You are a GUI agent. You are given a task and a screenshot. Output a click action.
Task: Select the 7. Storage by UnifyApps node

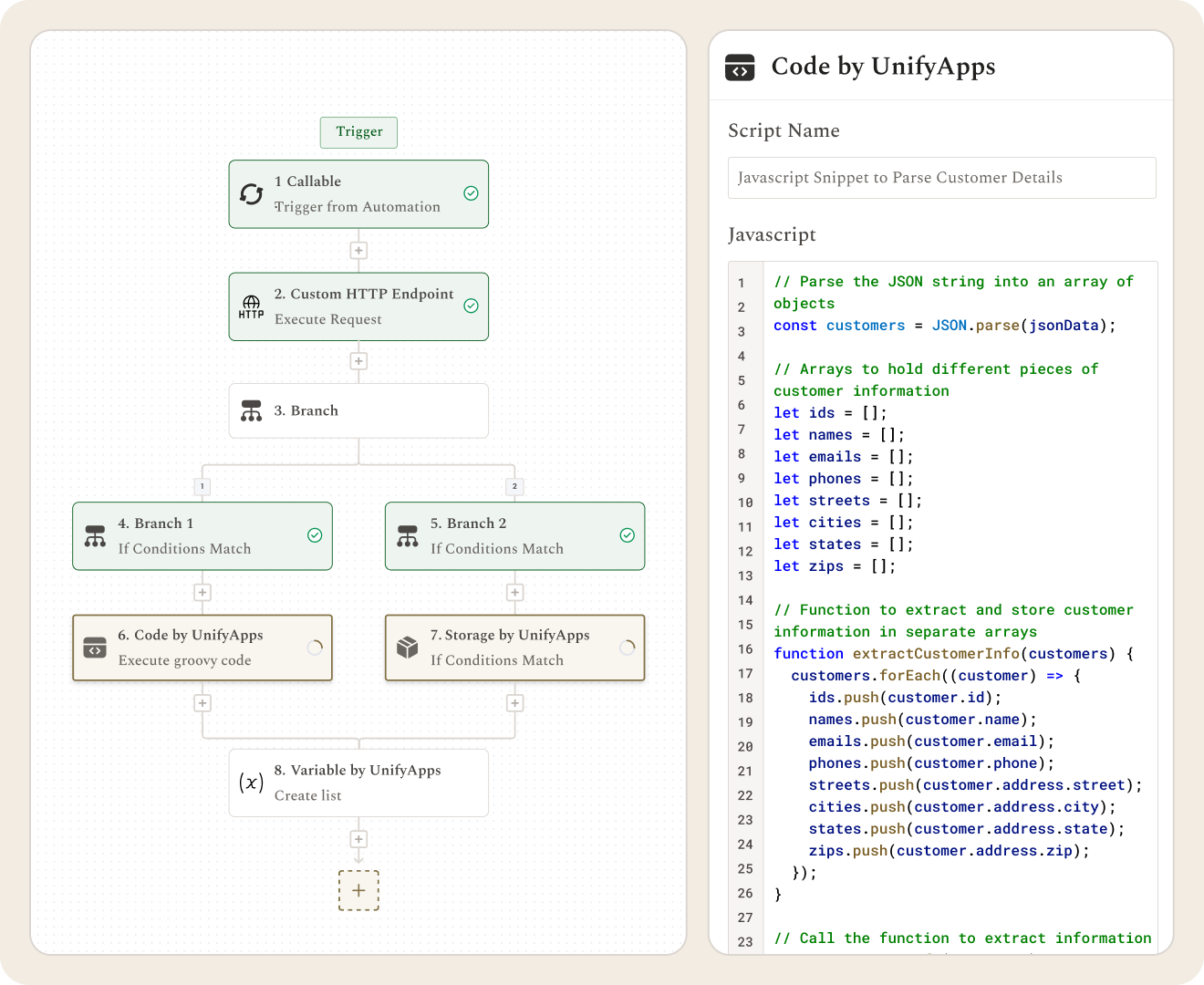515,648
